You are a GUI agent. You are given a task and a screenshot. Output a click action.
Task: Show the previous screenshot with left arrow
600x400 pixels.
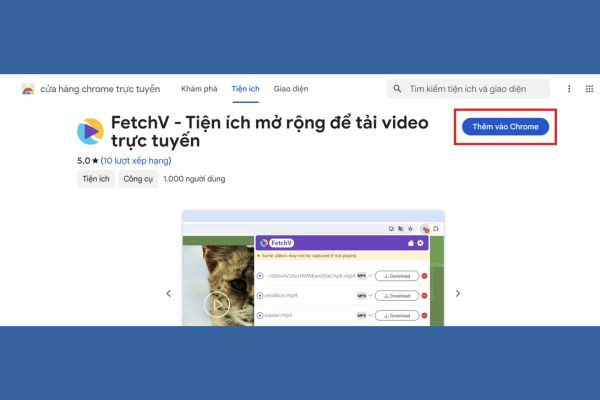(x=169, y=294)
